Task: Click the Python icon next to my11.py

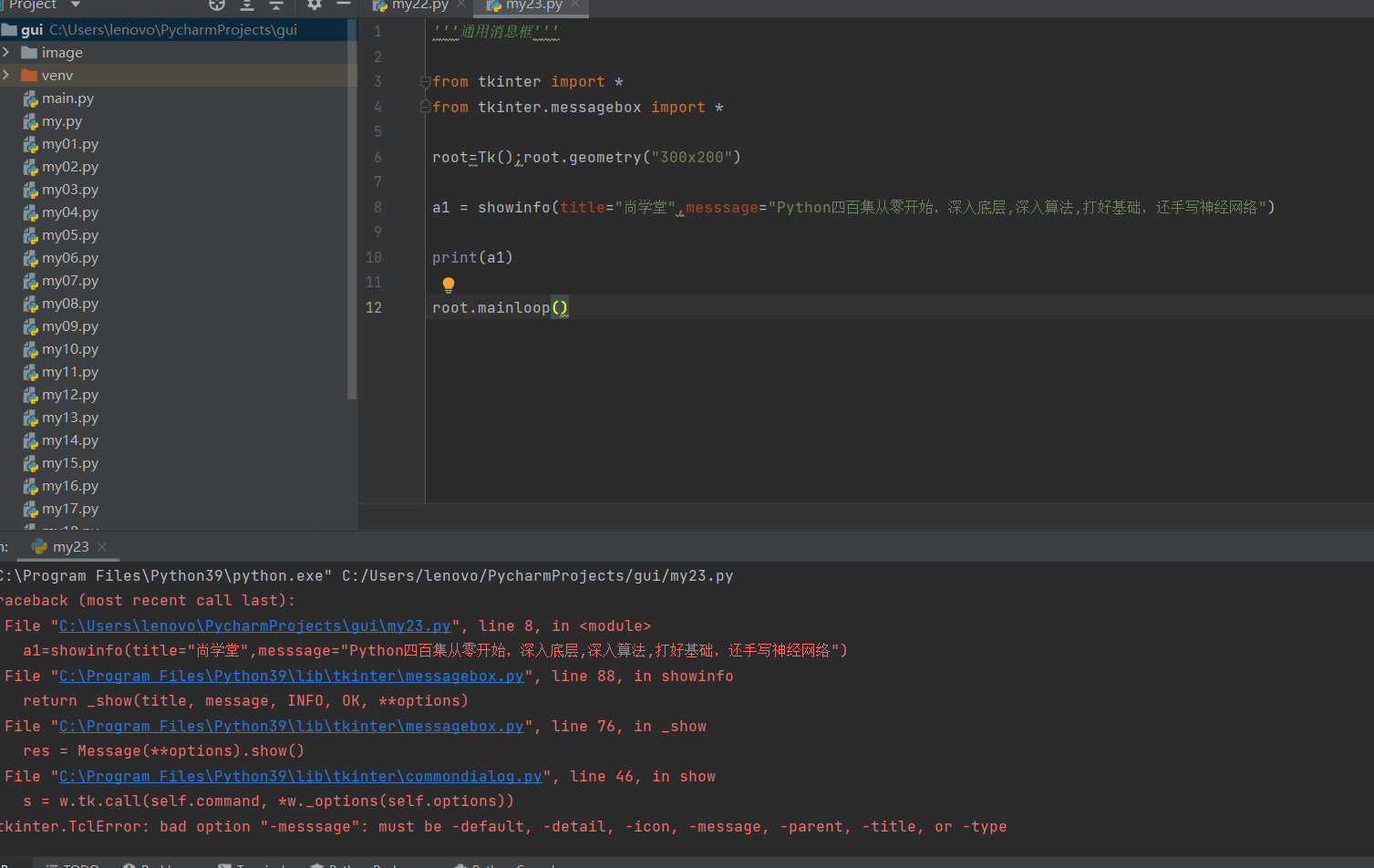Action: coord(30,372)
